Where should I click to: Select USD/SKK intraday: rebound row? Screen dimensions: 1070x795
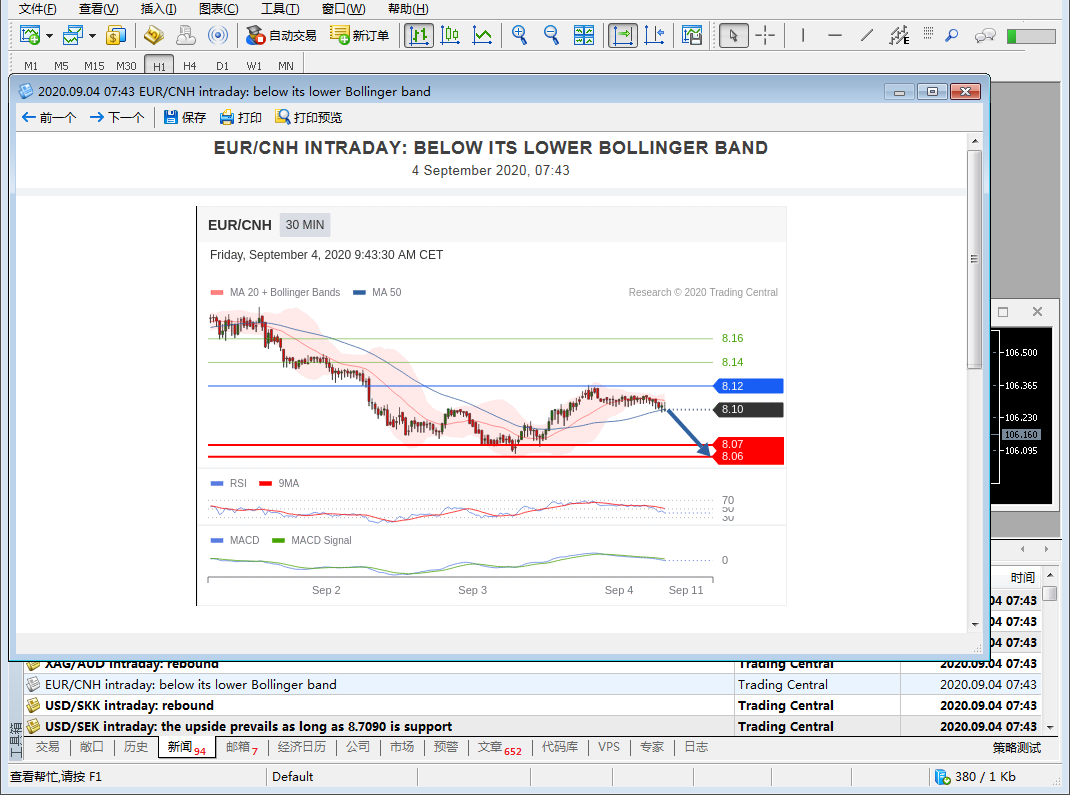[x=531, y=706]
